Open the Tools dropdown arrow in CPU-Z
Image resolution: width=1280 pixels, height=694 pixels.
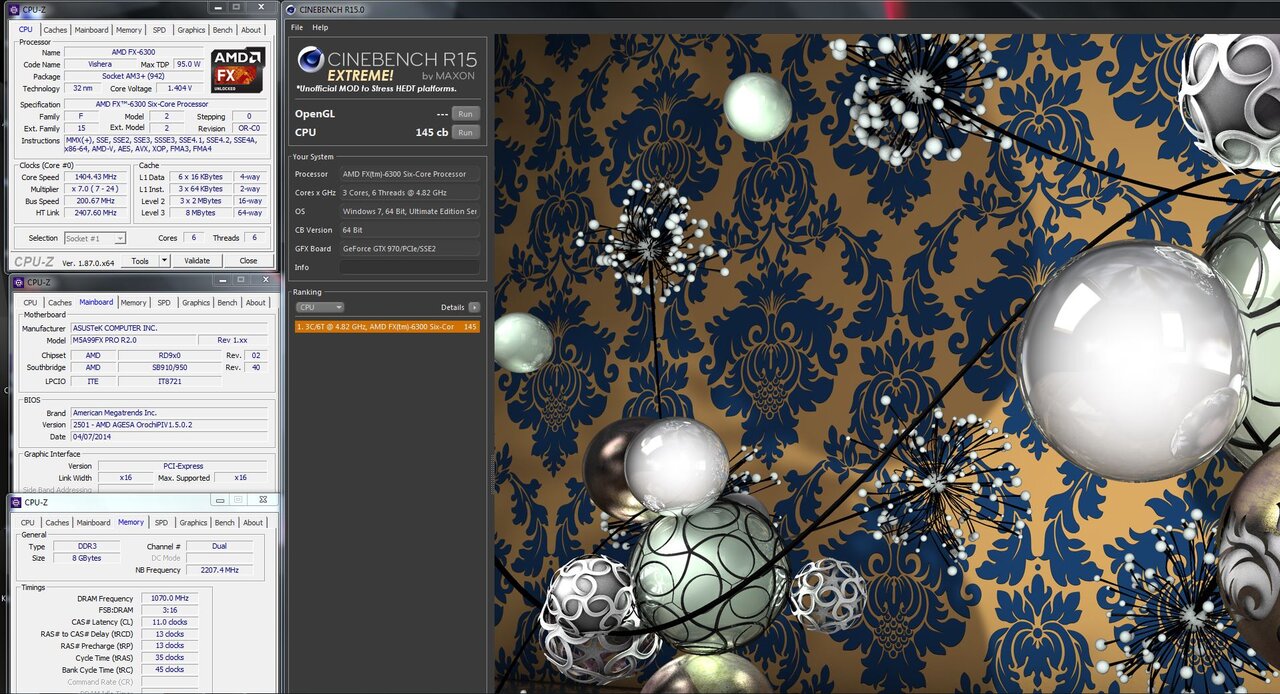[164, 261]
